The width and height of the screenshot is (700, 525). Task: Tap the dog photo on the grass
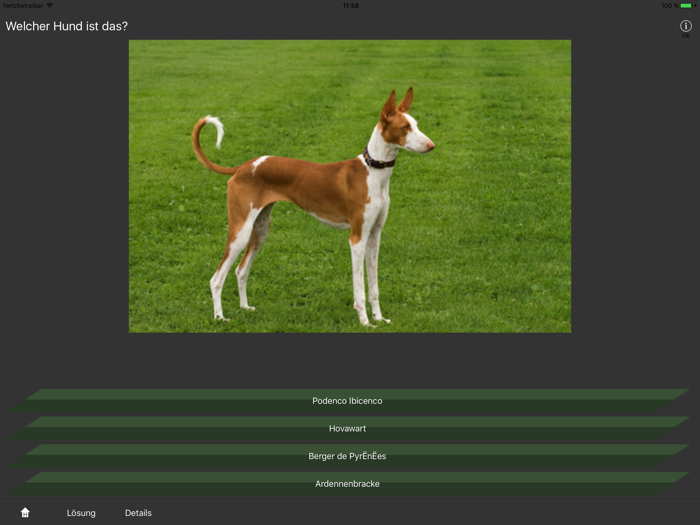tap(350, 186)
